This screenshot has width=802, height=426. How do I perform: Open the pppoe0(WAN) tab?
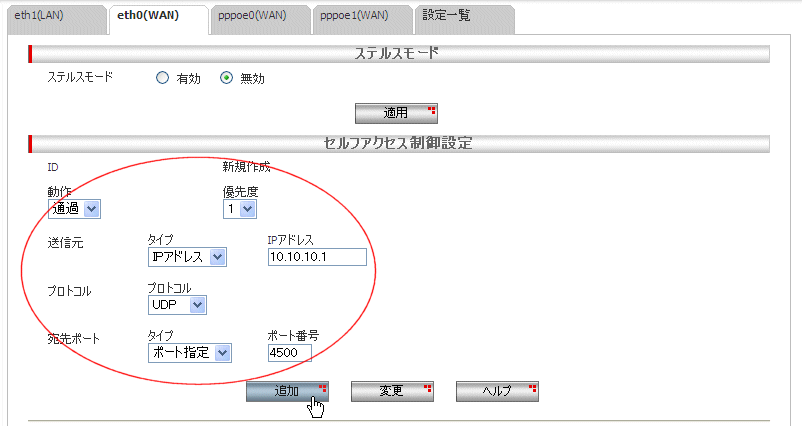pos(260,19)
